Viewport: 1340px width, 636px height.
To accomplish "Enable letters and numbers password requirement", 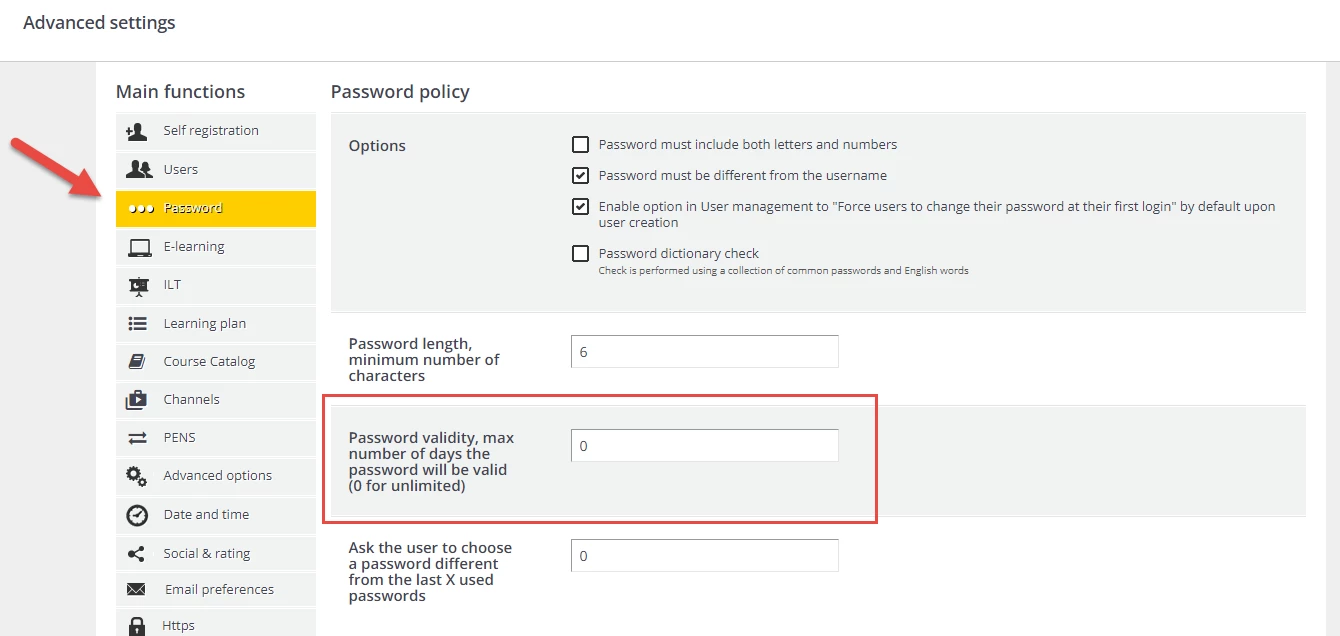I will (x=580, y=144).
